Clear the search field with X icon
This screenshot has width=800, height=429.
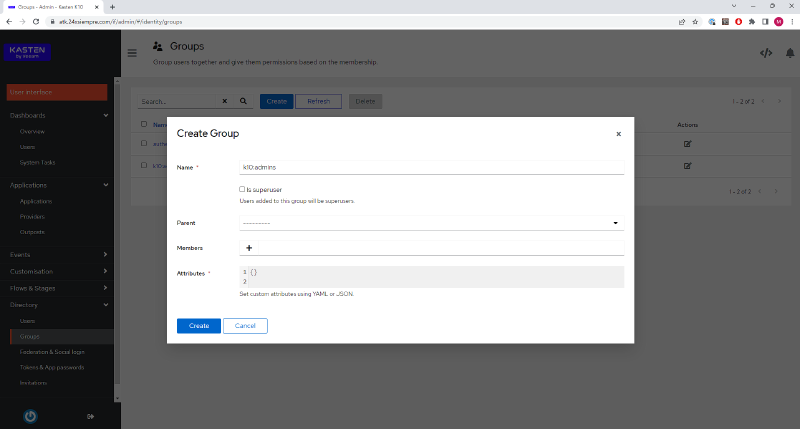[x=224, y=101]
